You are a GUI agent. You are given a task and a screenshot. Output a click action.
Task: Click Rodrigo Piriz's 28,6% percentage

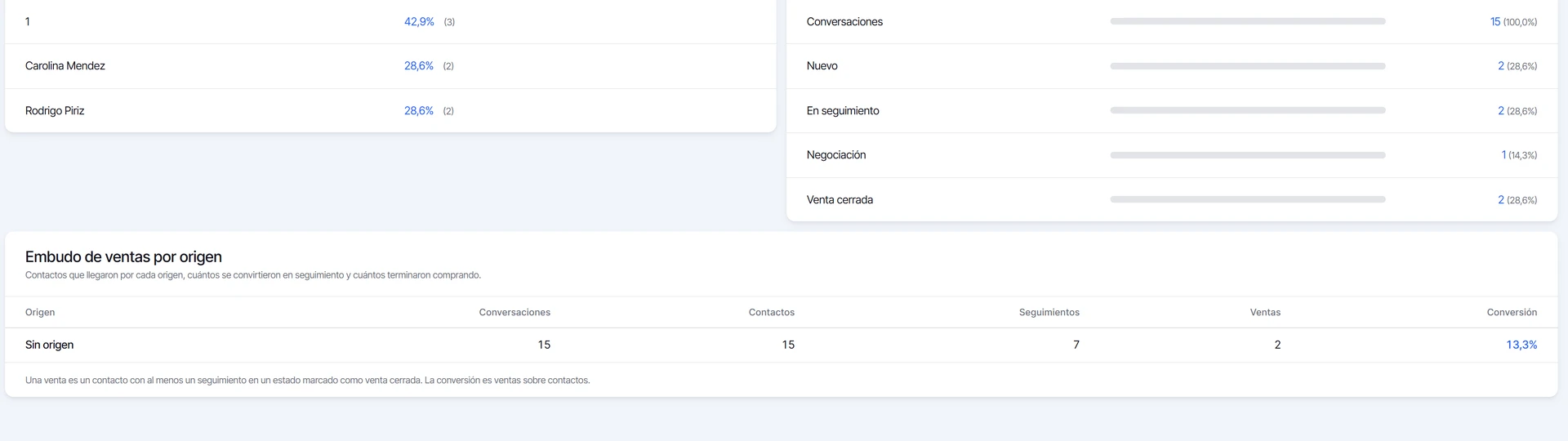pos(419,111)
